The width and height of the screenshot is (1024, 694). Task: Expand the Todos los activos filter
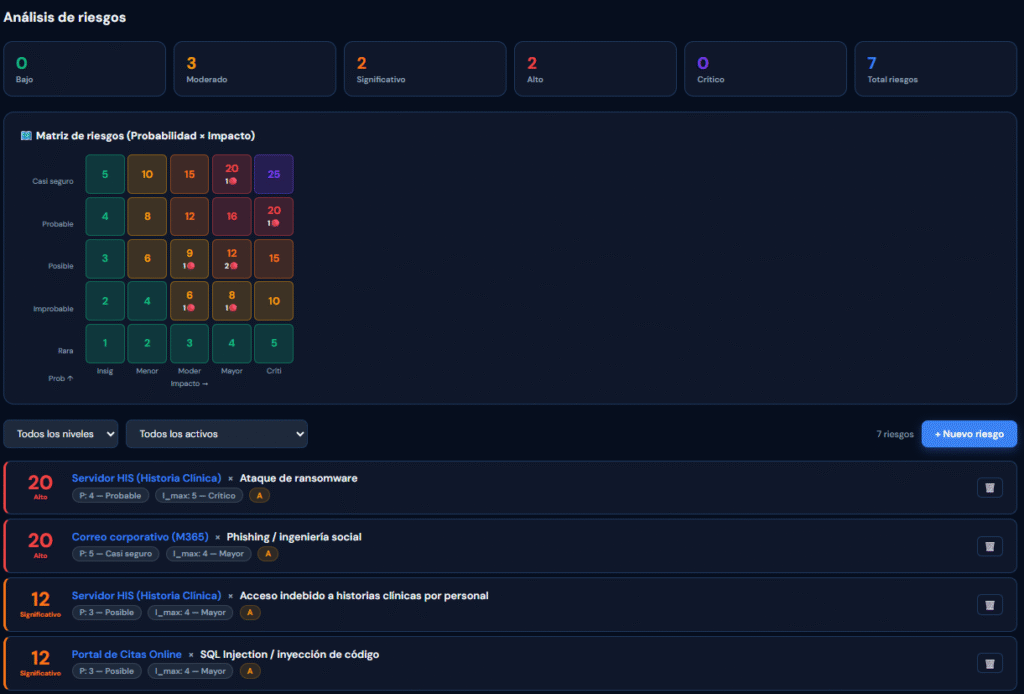click(x=217, y=434)
